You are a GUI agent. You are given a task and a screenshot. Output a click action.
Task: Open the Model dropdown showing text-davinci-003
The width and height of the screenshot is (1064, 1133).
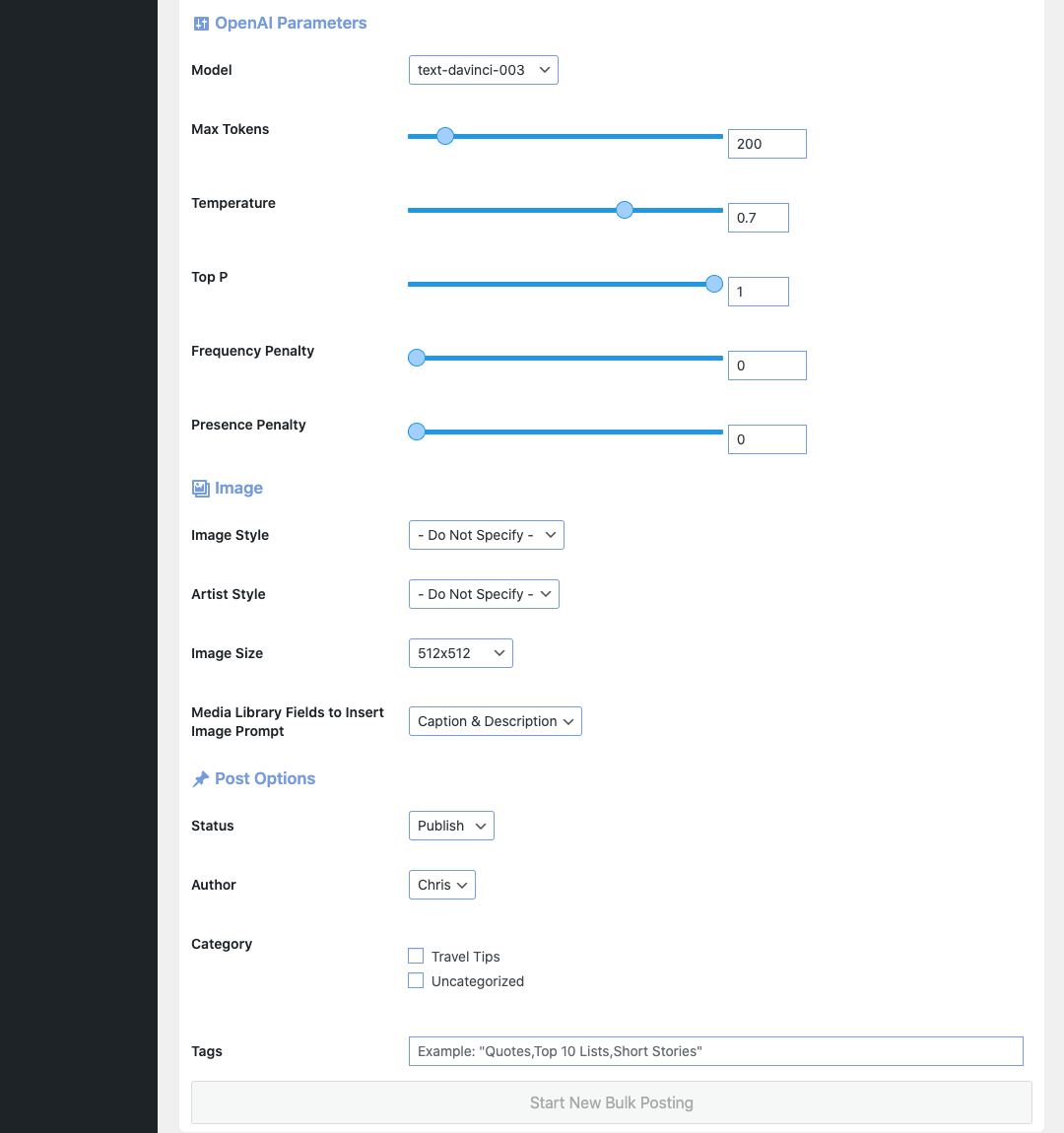(484, 70)
